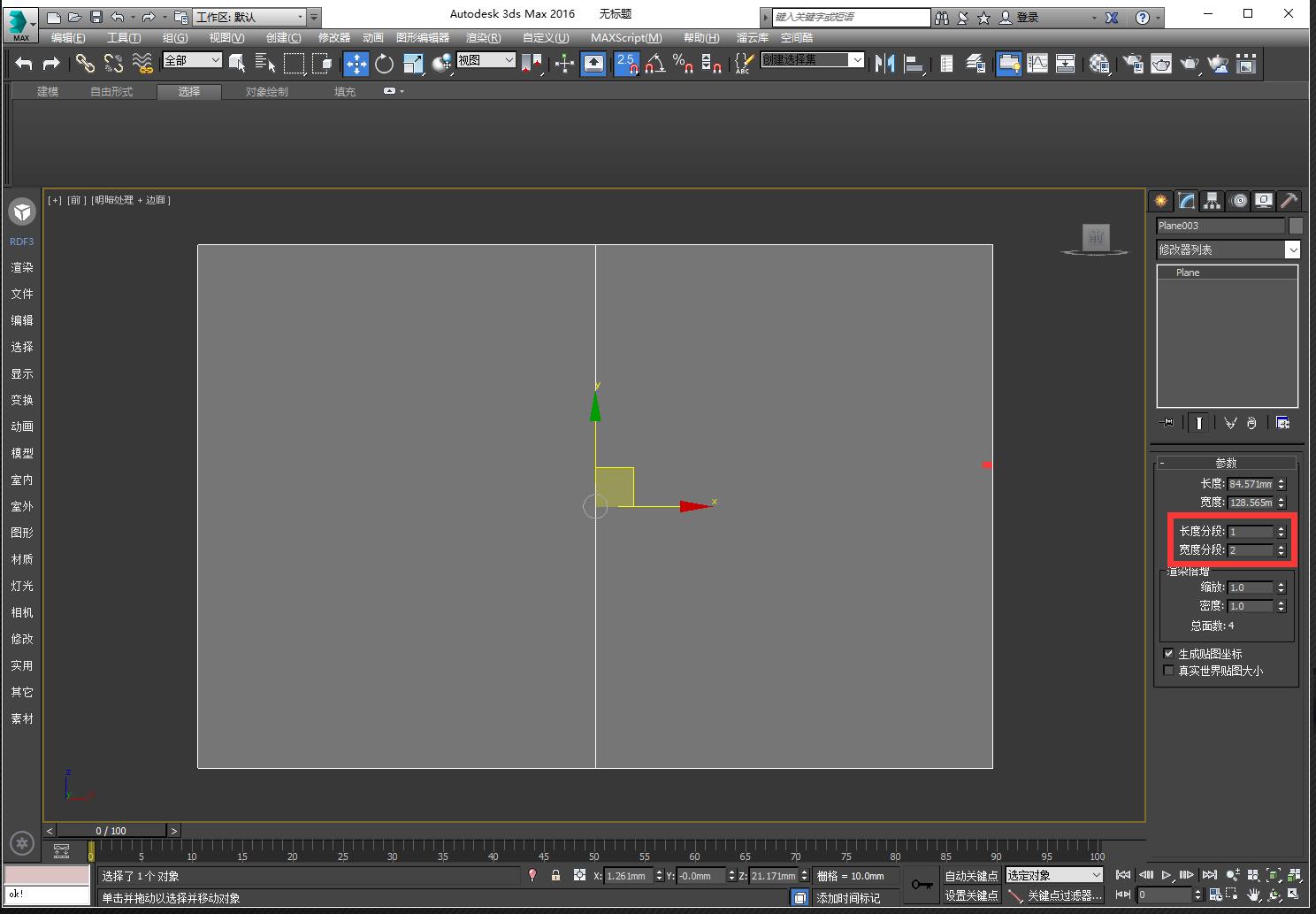The width and height of the screenshot is (1316, 914).
Task: Click the Rectangular Selection Region icon
Action: click(294, 63)
